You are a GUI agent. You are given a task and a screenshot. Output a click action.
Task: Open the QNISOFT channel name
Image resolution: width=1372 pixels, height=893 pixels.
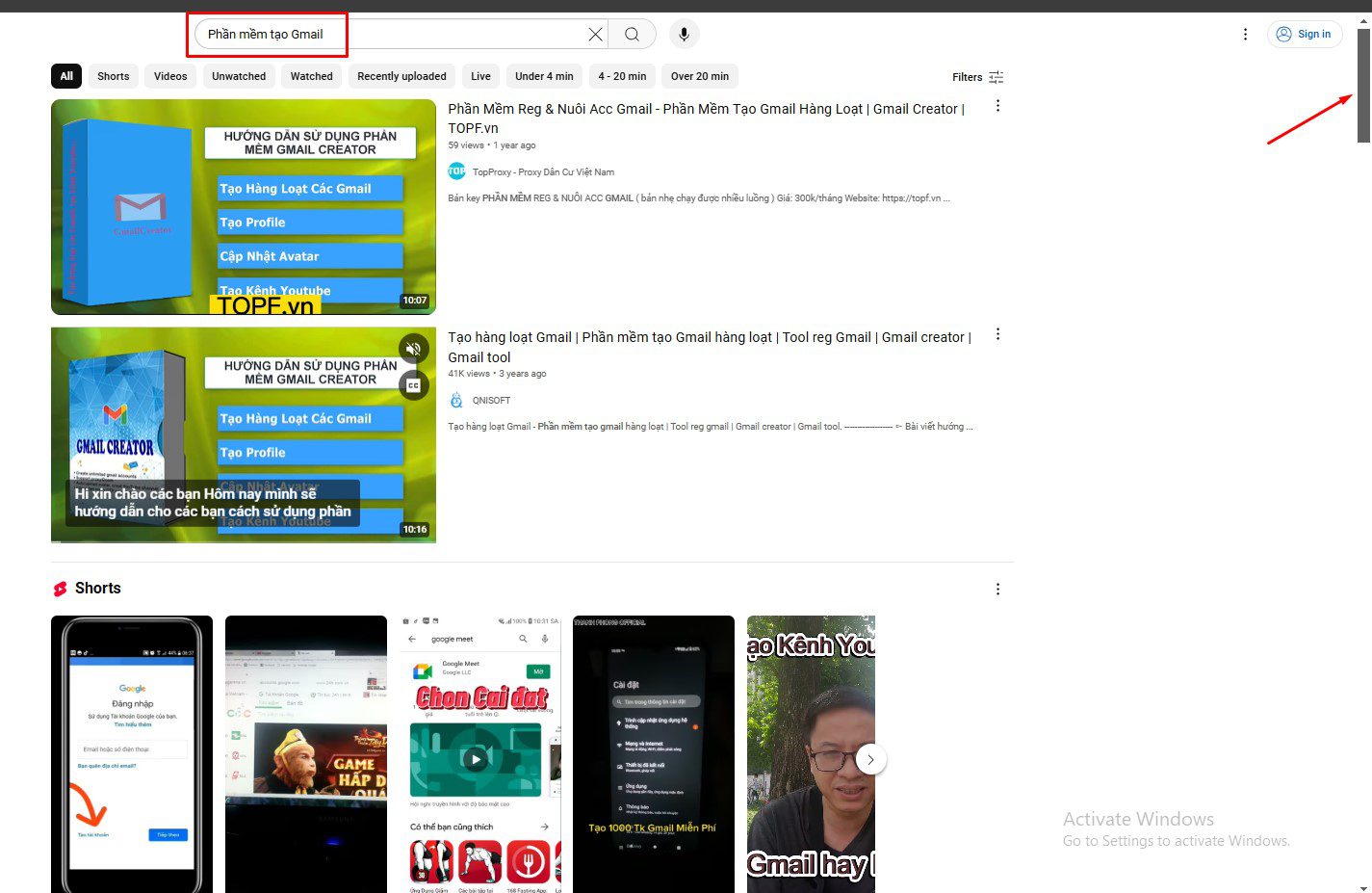[x=491, y=401]
